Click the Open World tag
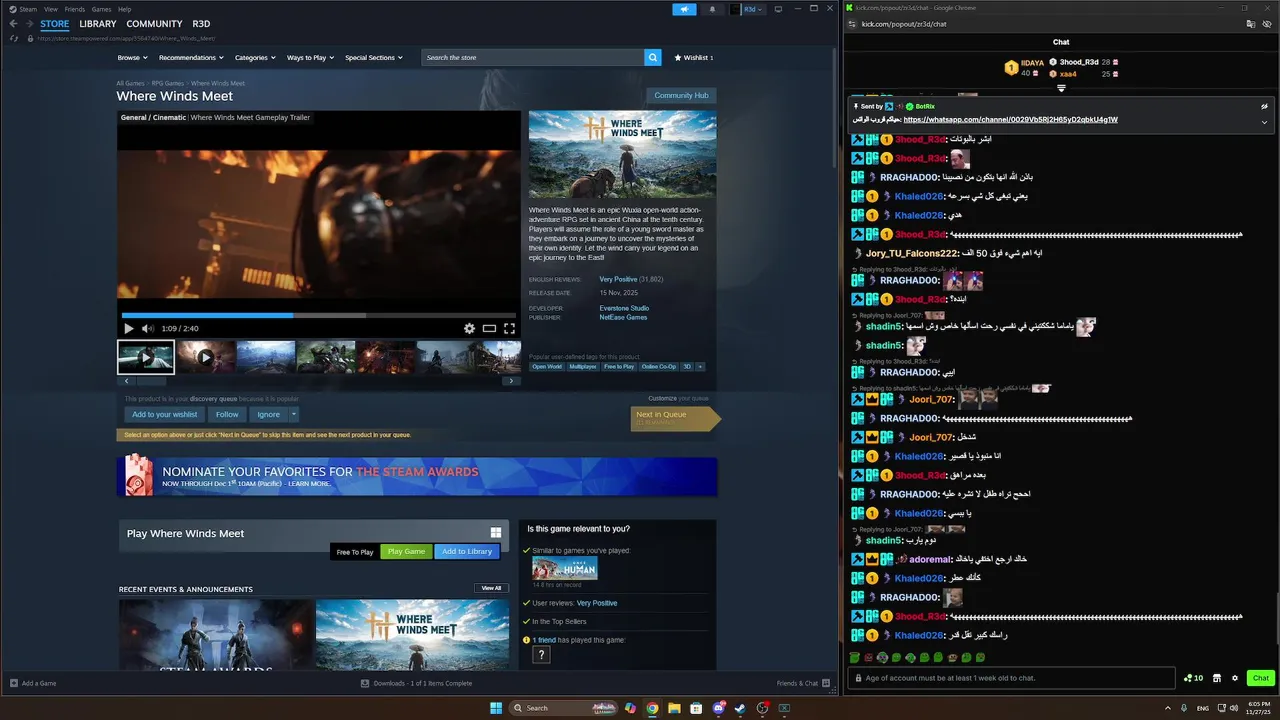 547,367
